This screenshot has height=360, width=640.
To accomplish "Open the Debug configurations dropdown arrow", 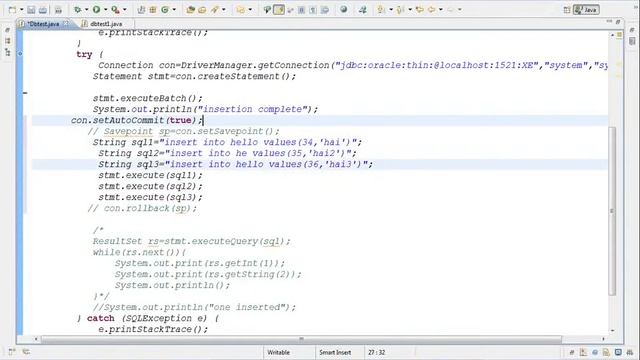I will [x=86, y=9].
